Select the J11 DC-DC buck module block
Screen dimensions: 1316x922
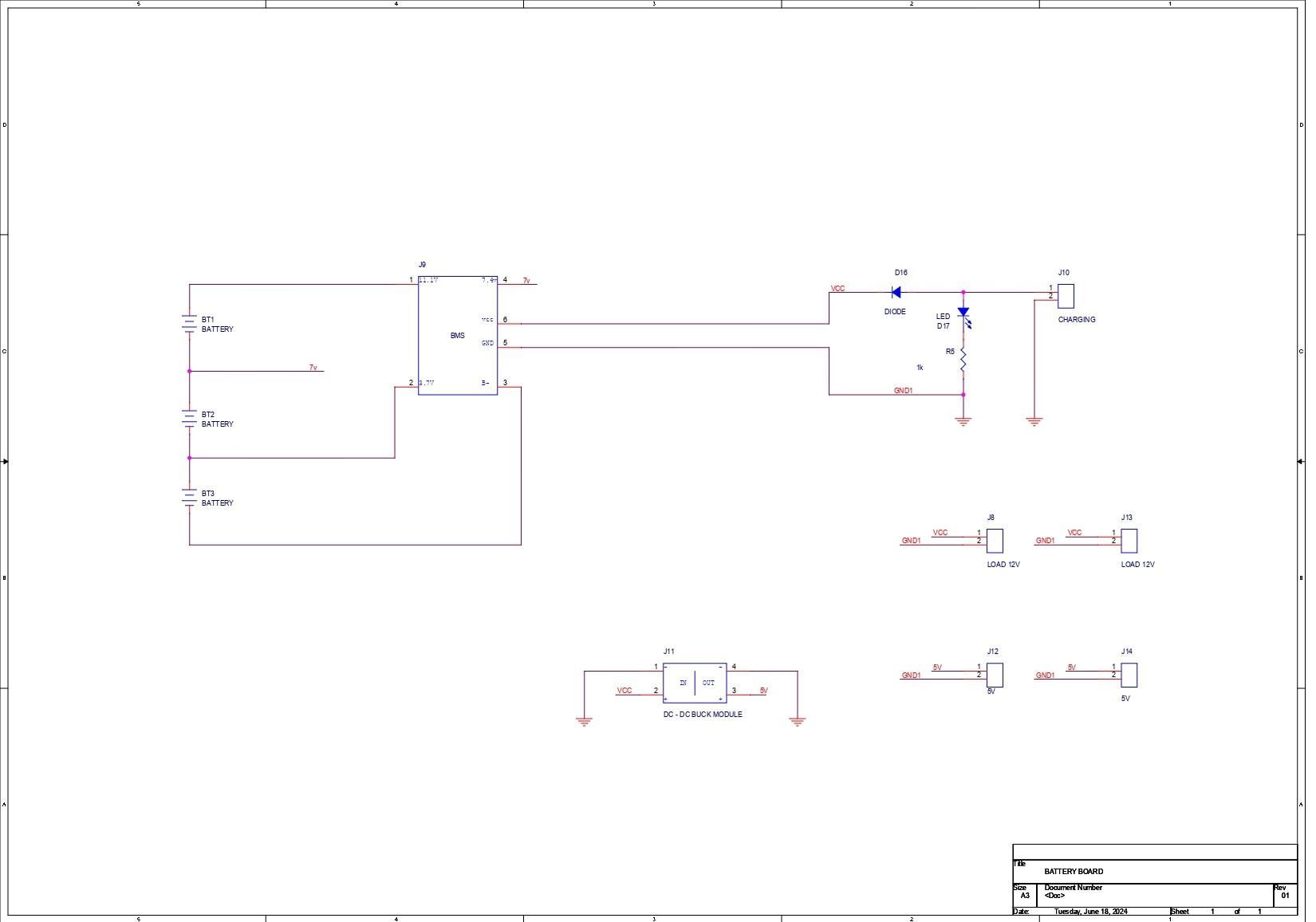click(695, 683)
